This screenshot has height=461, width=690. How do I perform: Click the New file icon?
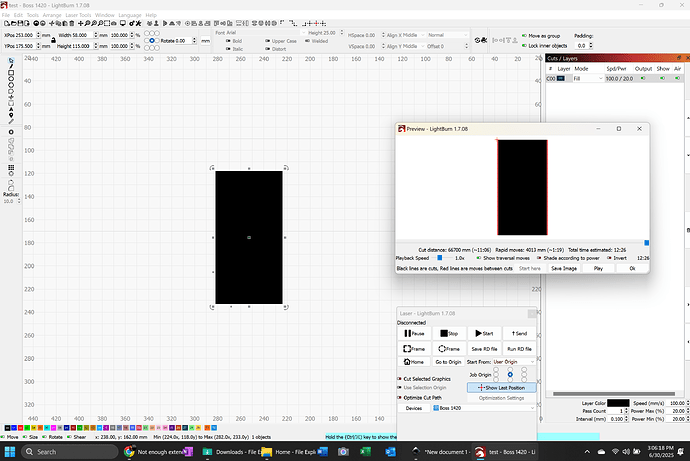pyautogui.click(x=7, y=23)
